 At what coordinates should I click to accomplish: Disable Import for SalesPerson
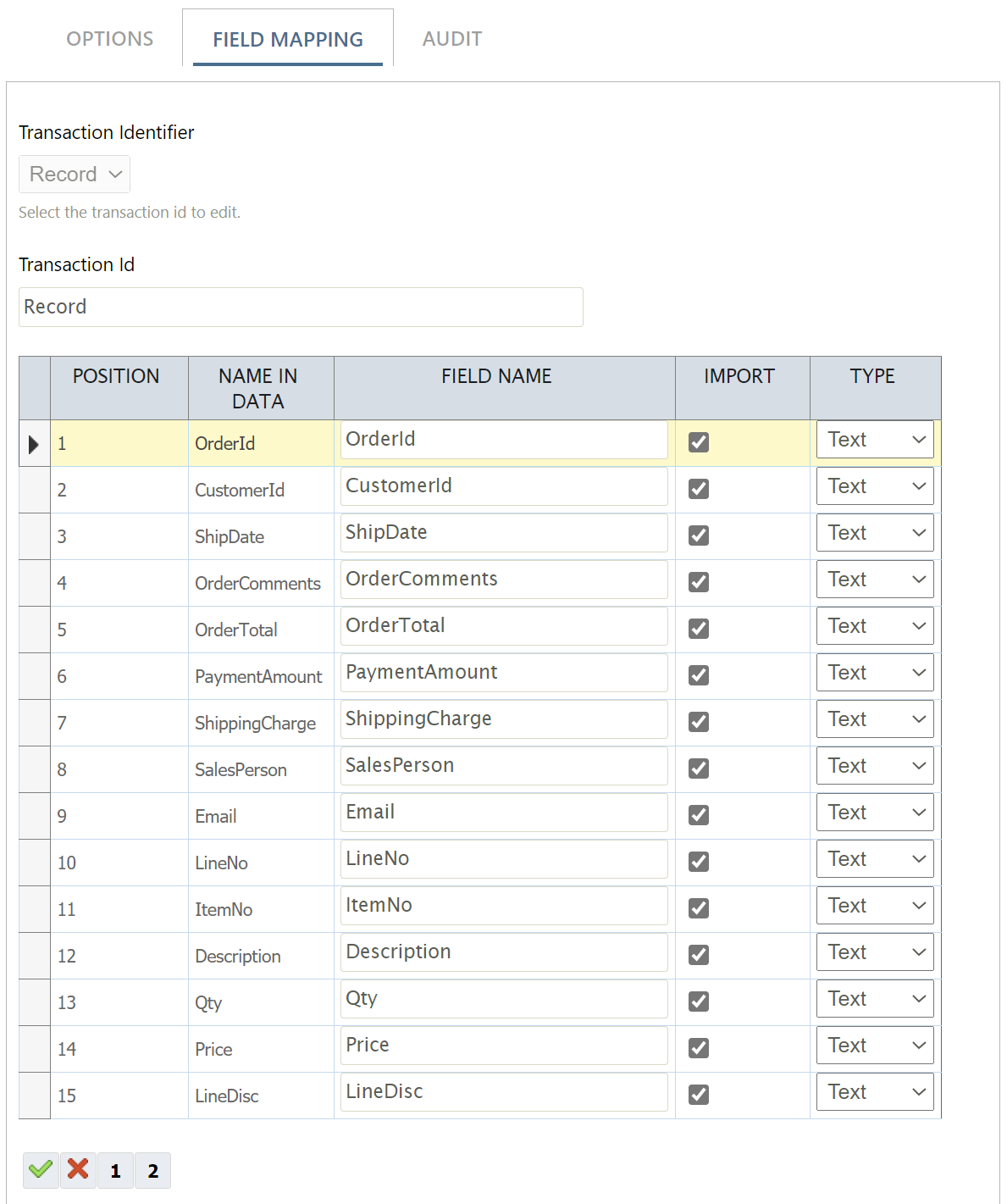point(698,768)
